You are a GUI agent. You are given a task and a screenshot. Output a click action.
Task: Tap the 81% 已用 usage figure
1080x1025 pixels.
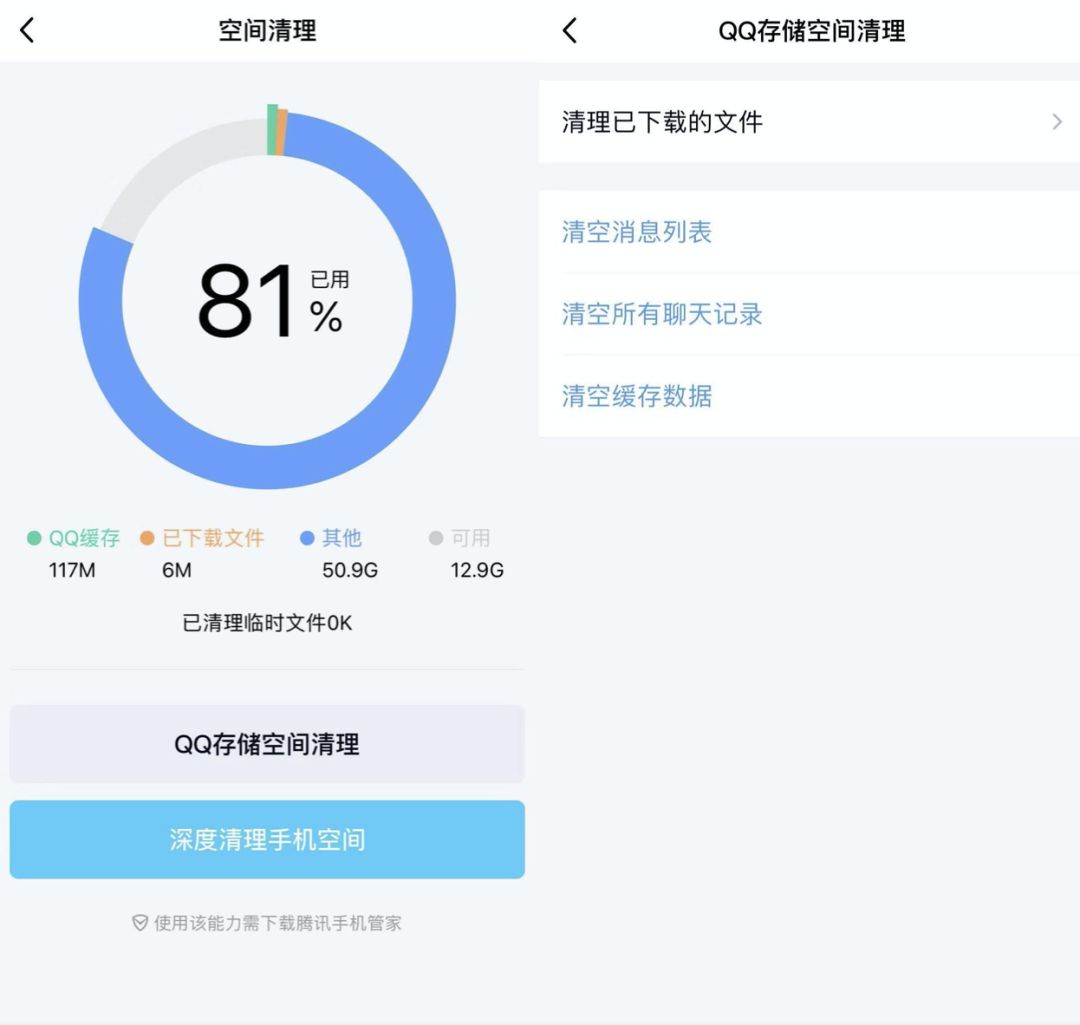click(x=273, y=300)
